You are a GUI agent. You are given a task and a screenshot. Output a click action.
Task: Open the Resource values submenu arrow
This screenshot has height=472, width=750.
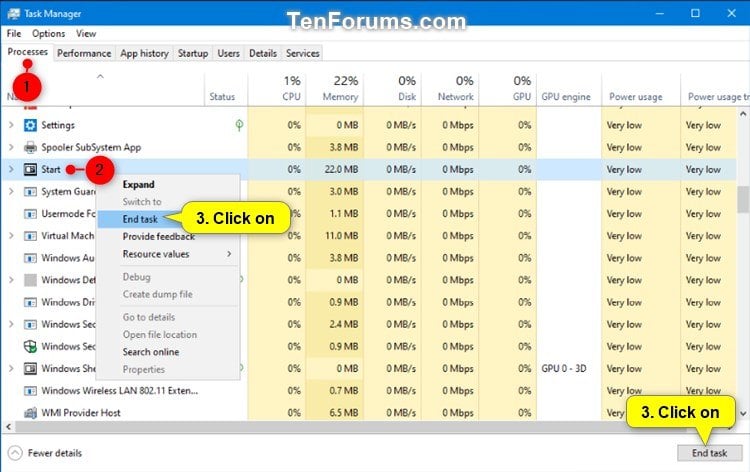coord(229,254)
